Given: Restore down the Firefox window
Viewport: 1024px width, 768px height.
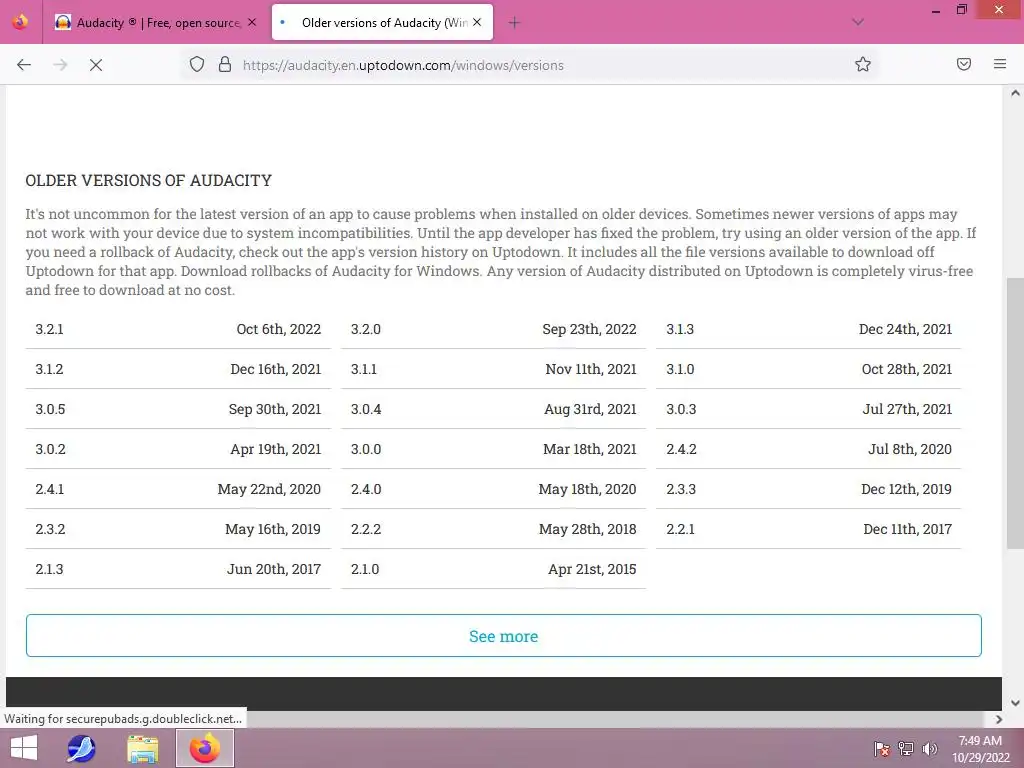Looking at the screenshot, I should (961, 10).
